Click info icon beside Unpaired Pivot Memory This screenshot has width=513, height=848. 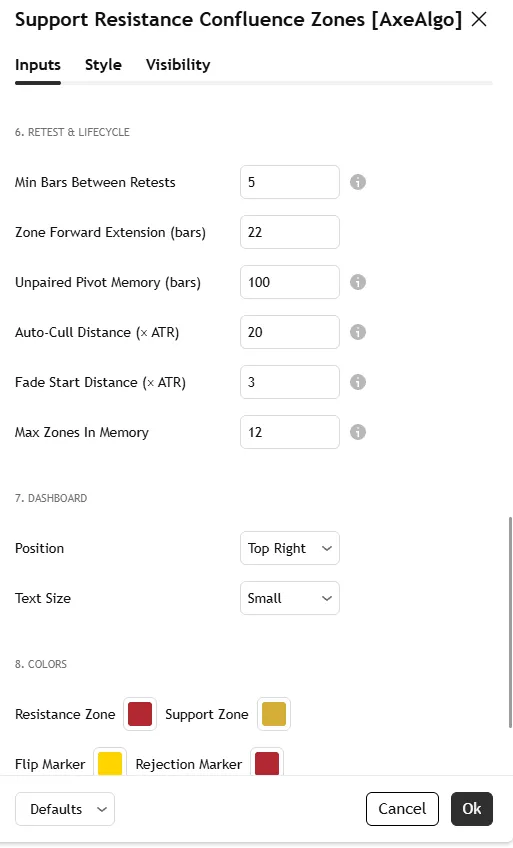(x=358, y=282)
